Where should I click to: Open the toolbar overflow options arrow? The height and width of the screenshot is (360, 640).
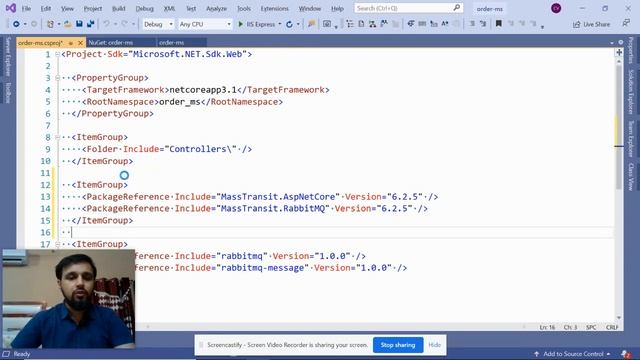pos(542,27)
